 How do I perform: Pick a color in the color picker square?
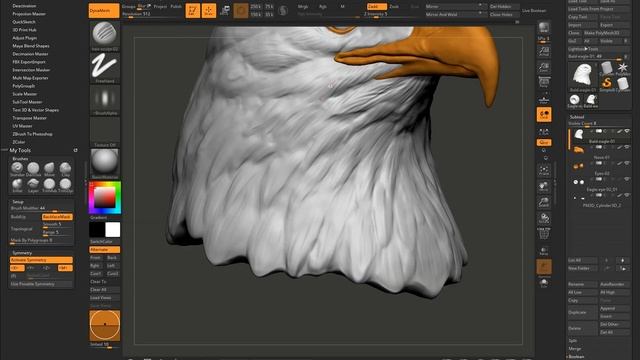(x=105, y=198)
